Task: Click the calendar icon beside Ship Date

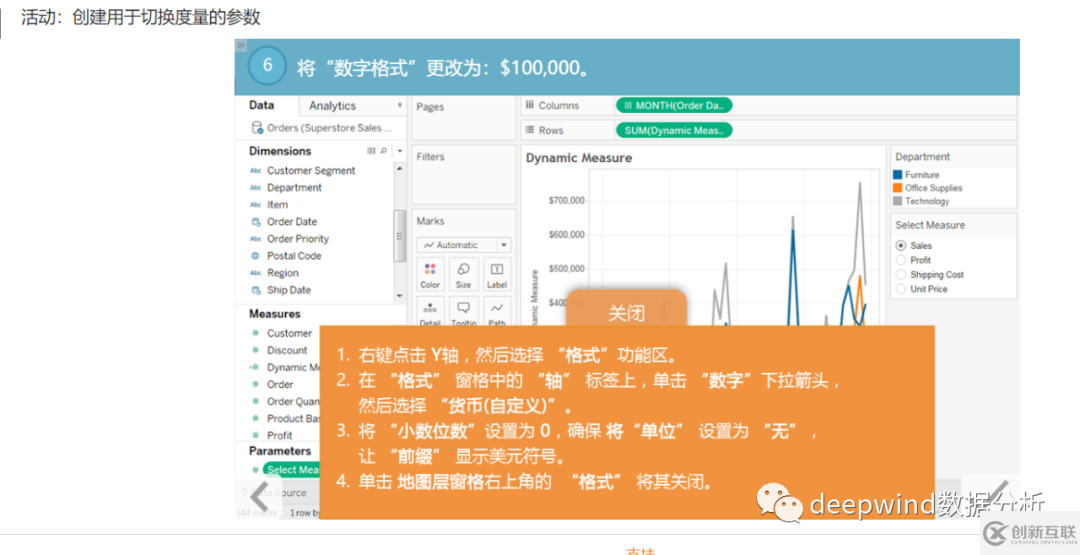Action: [x=256, y=290]
